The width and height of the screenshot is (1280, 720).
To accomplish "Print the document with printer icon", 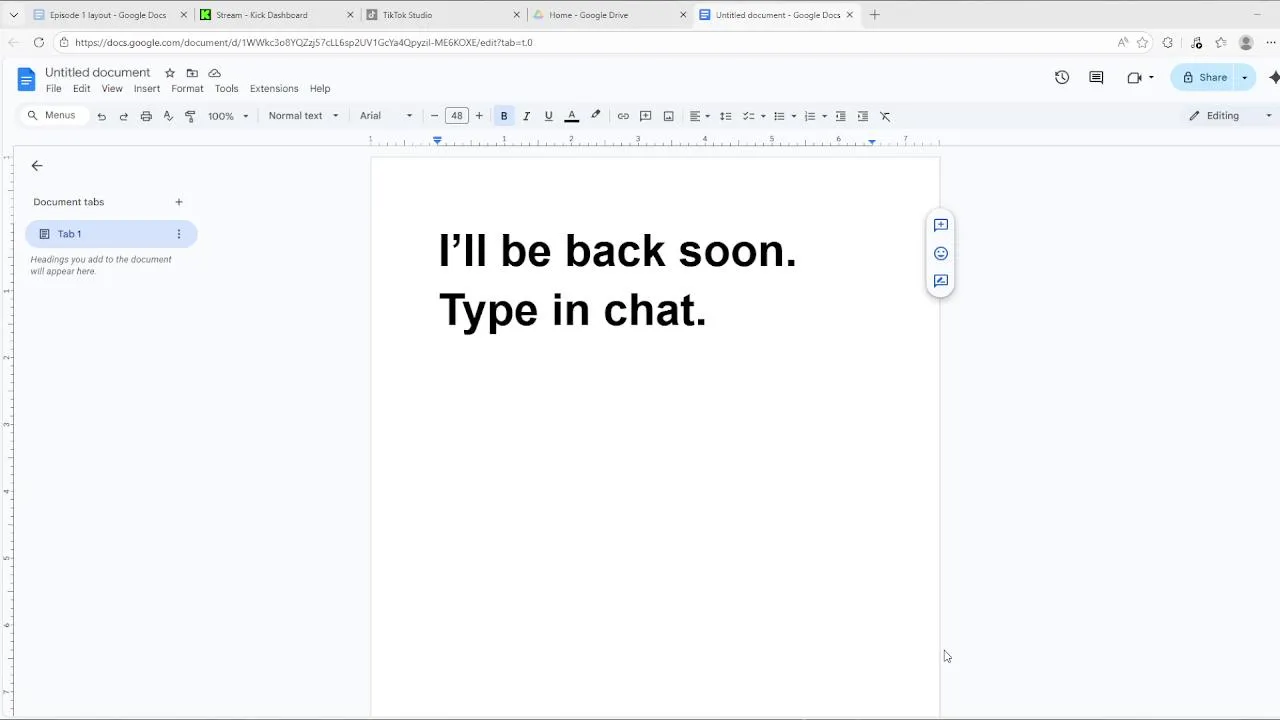I will [146, 116].
